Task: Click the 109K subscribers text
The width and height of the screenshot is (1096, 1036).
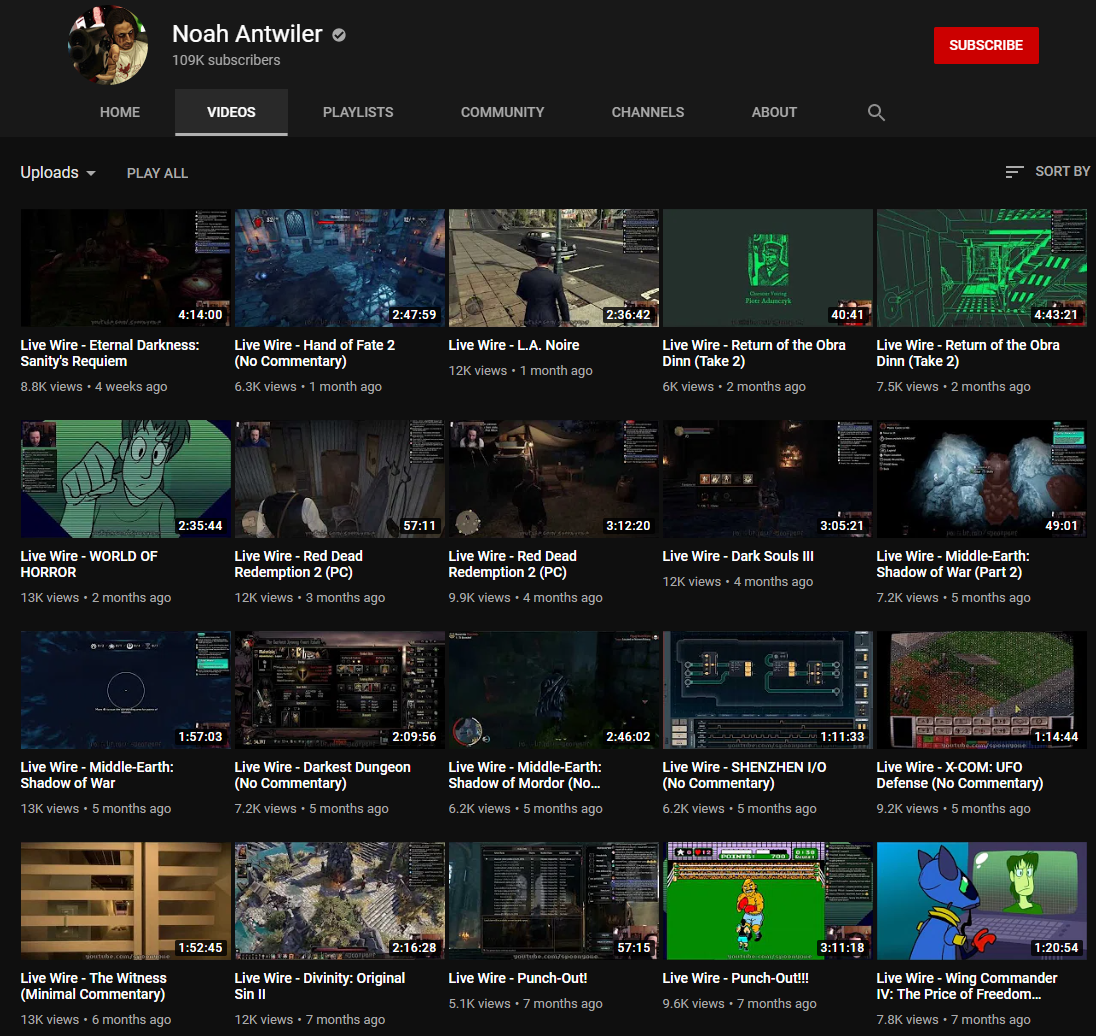Action: coord(226,61)
